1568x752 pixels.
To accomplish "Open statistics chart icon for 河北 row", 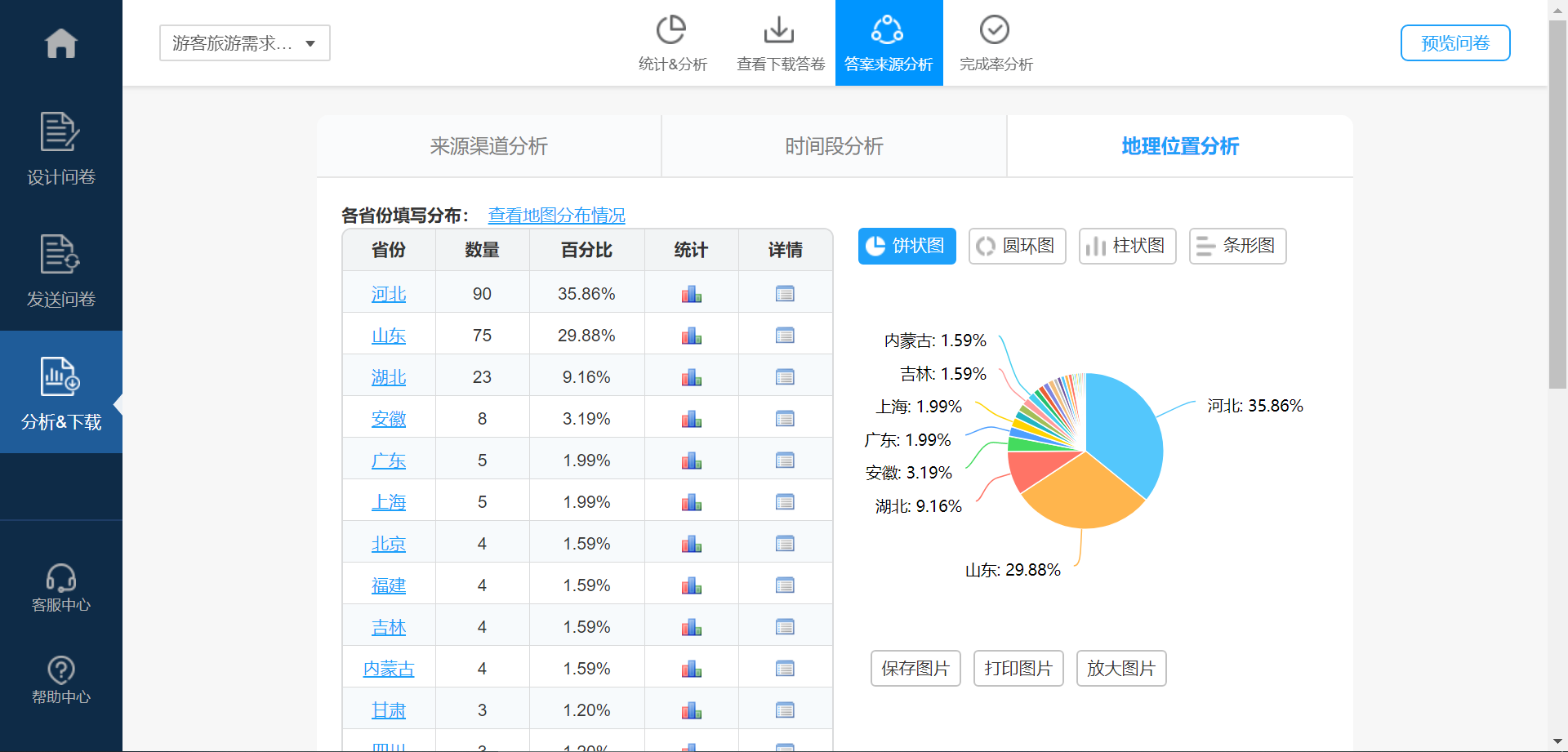I will pos(691,294).
